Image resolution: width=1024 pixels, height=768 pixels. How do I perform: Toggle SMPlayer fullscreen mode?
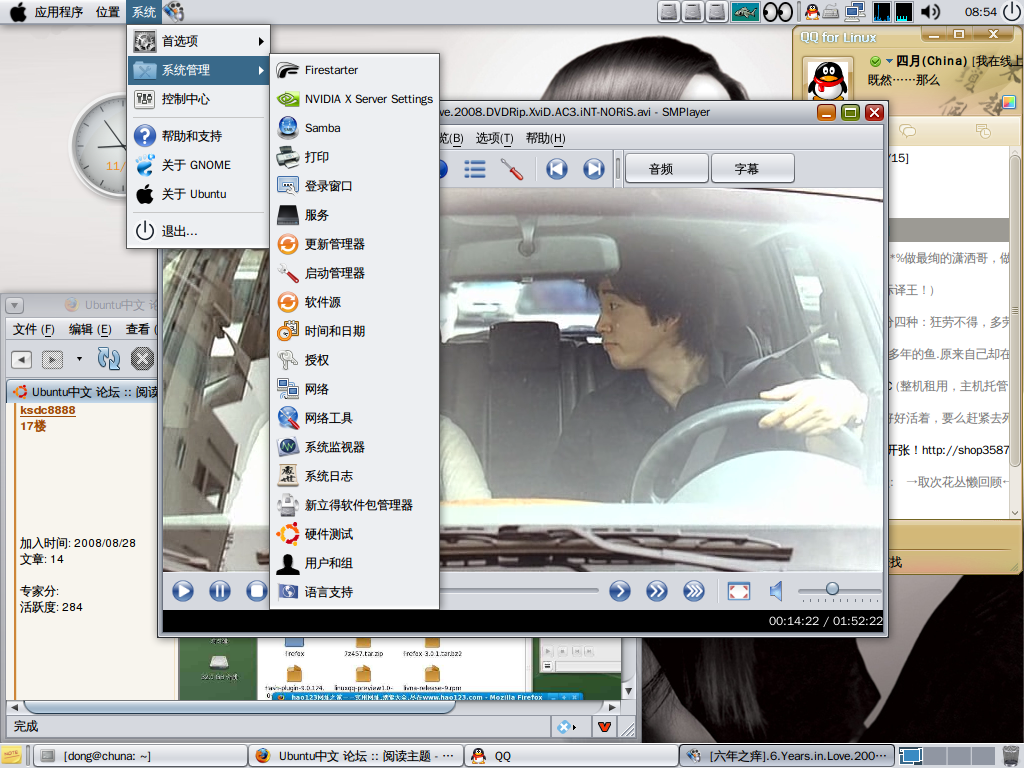[x=739, y=592]
